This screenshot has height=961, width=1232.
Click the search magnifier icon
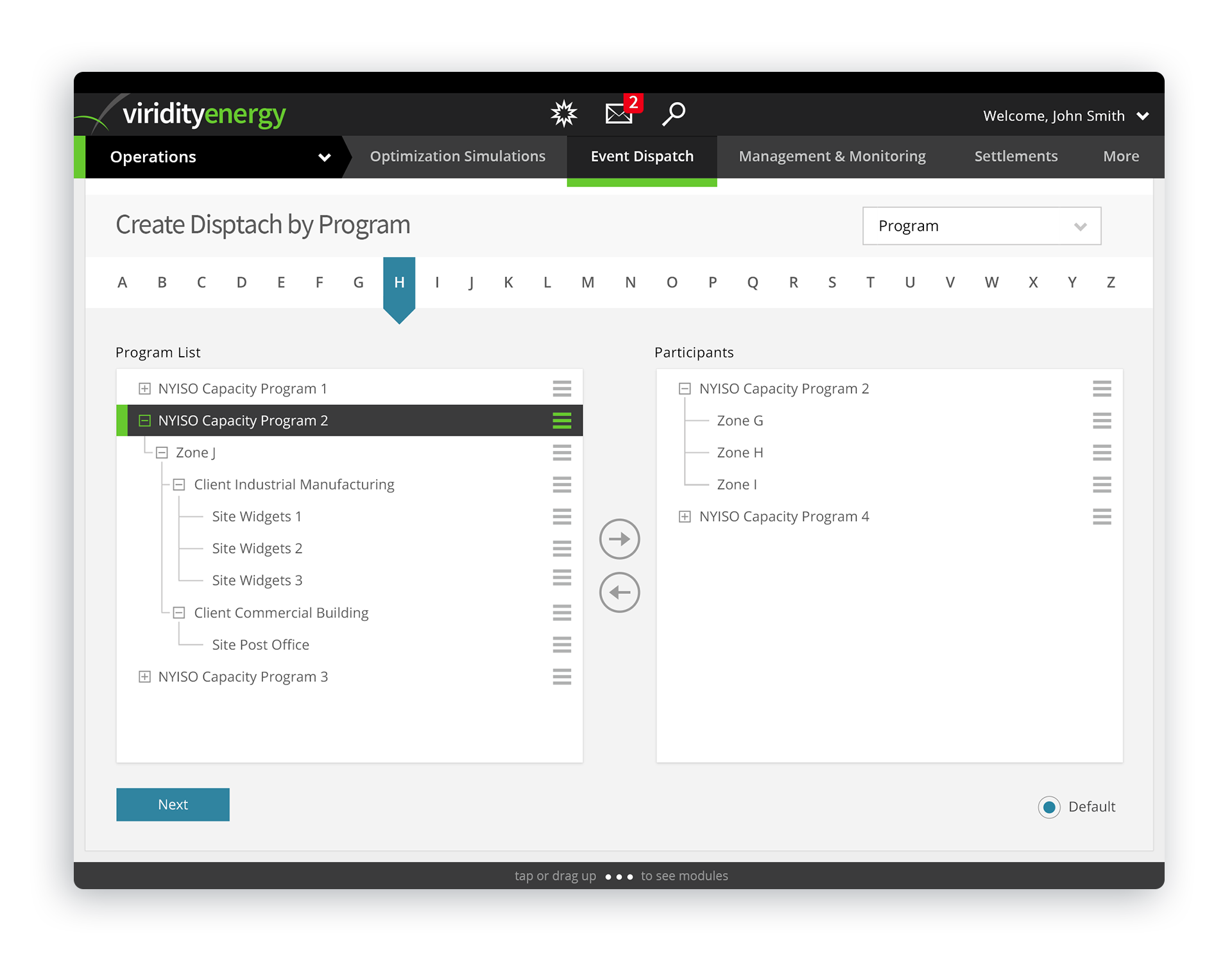tap(674, 114)
